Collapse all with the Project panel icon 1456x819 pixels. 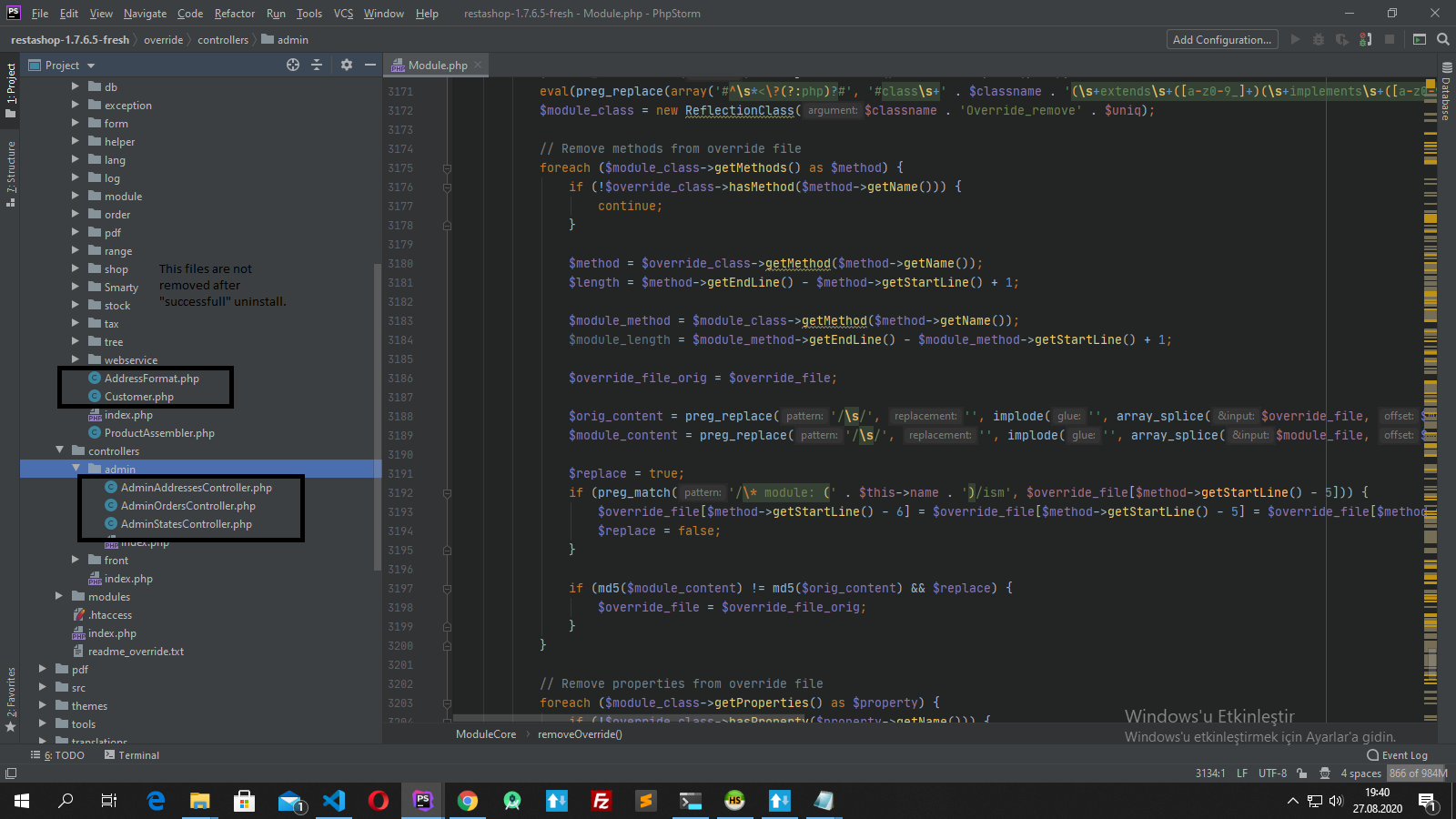pyautogui.click(x=317, y=65)
